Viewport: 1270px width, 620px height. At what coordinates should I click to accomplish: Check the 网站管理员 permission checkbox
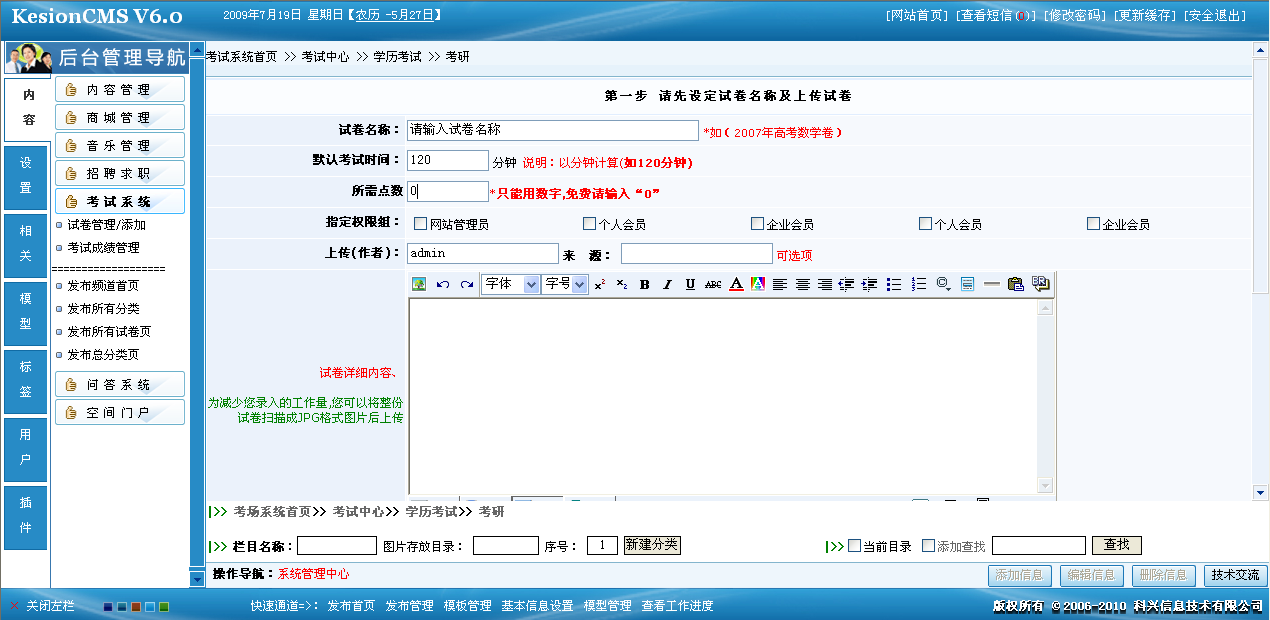tap(420, 223)
